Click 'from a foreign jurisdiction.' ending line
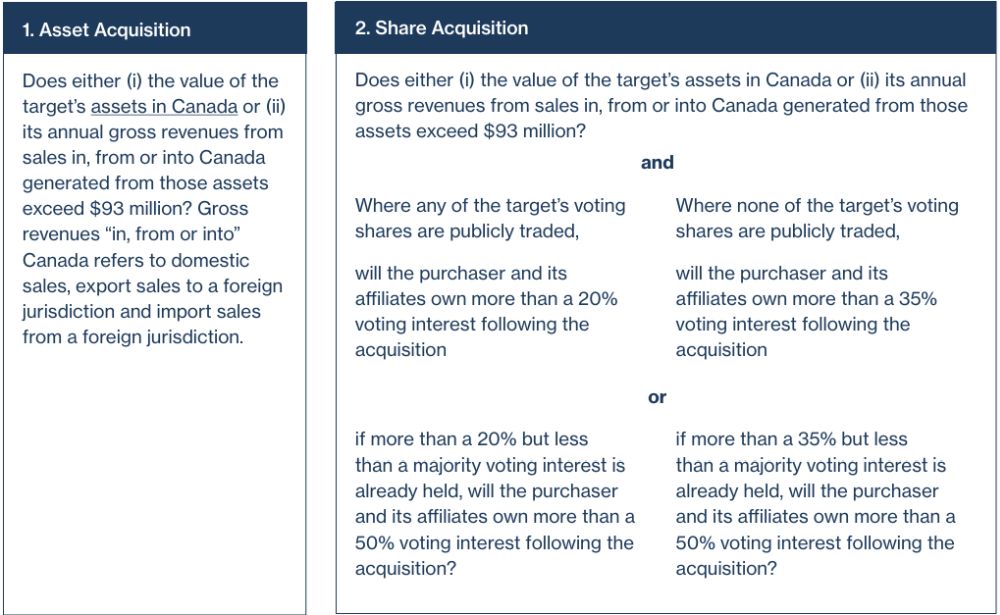Image resolution: width=1000 pixels, height=615 pixels. (x=133, y=337)
